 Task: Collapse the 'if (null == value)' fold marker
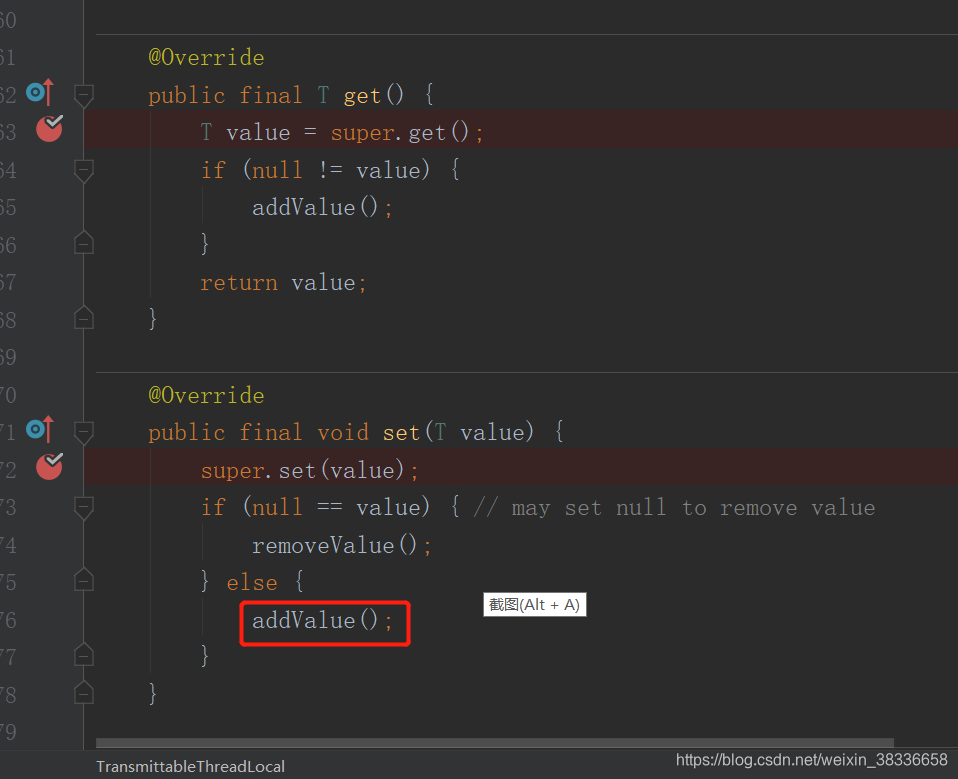pos(84,508)
